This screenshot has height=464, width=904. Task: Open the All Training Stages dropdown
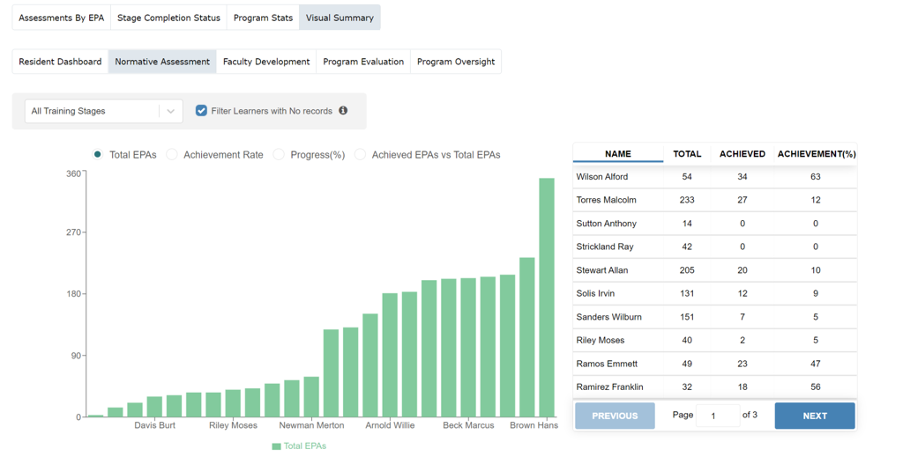(93, 111)
